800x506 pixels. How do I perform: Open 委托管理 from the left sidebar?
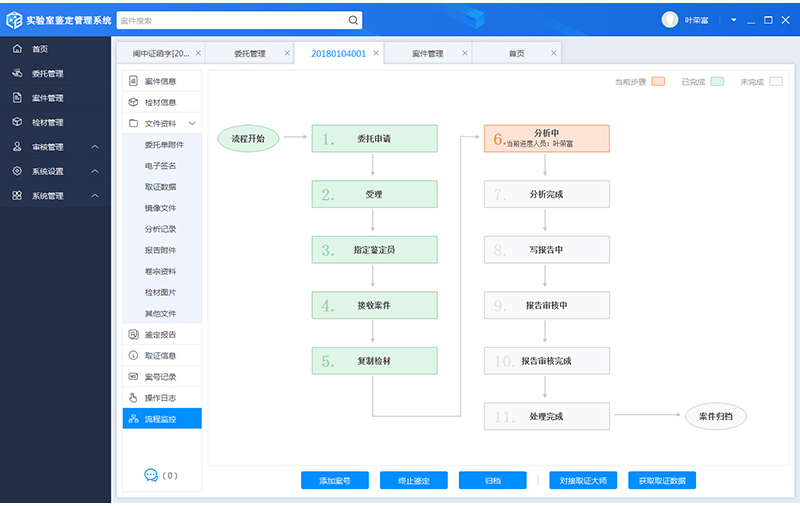coord(47,74)
